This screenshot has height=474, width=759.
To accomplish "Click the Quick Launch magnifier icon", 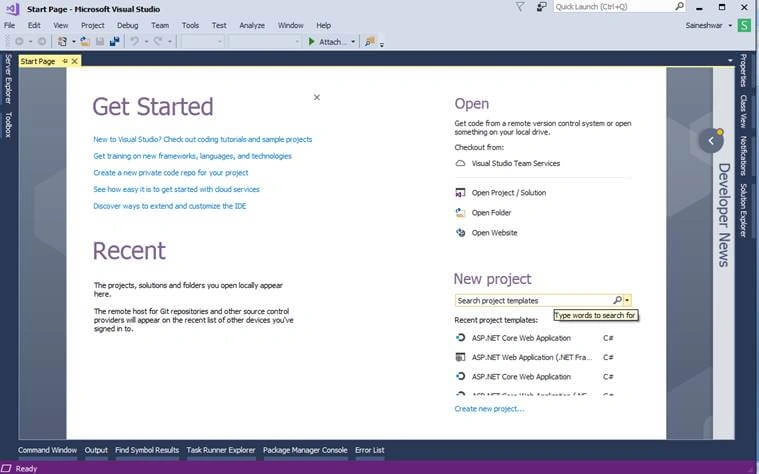I will click(x=680, y=6).
